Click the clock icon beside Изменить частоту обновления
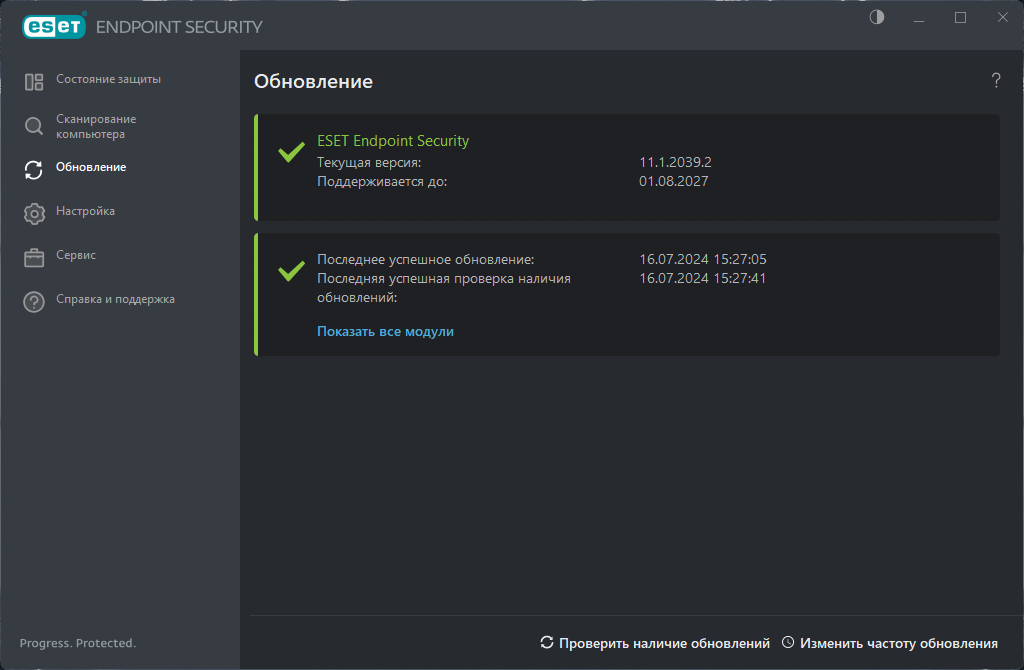 coord(788,643)
